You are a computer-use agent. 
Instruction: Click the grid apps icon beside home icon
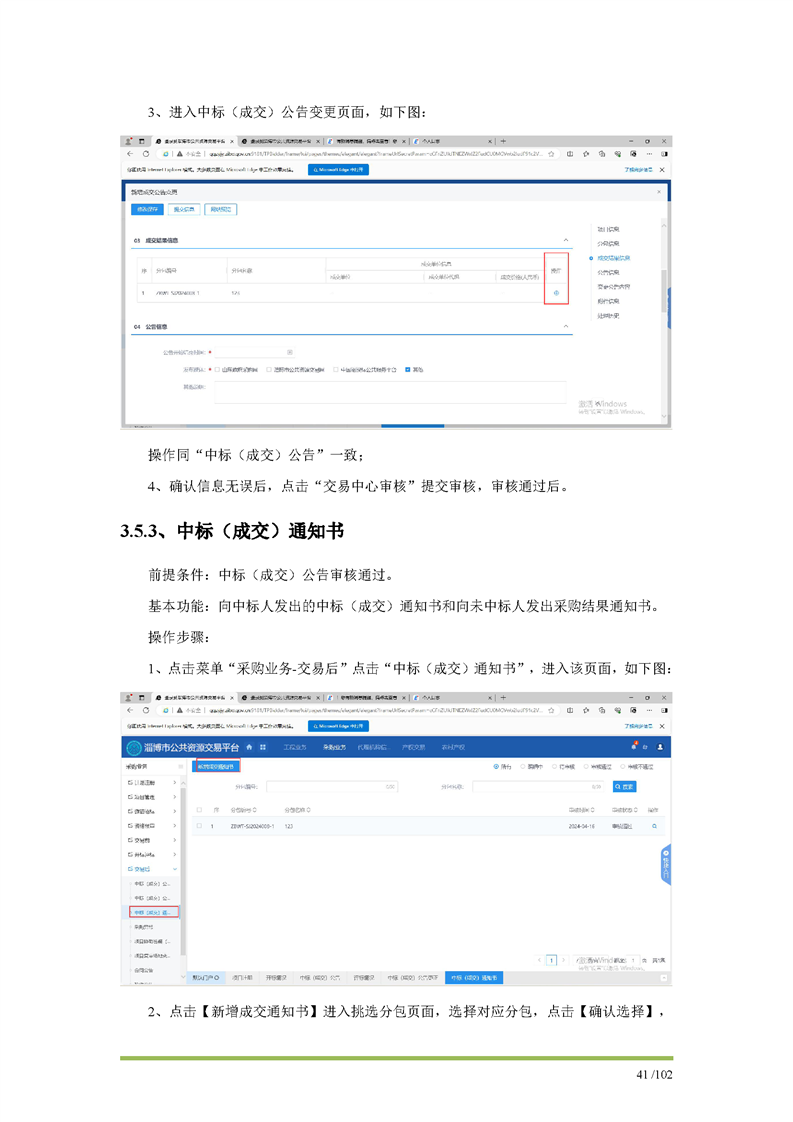[263, 747]
